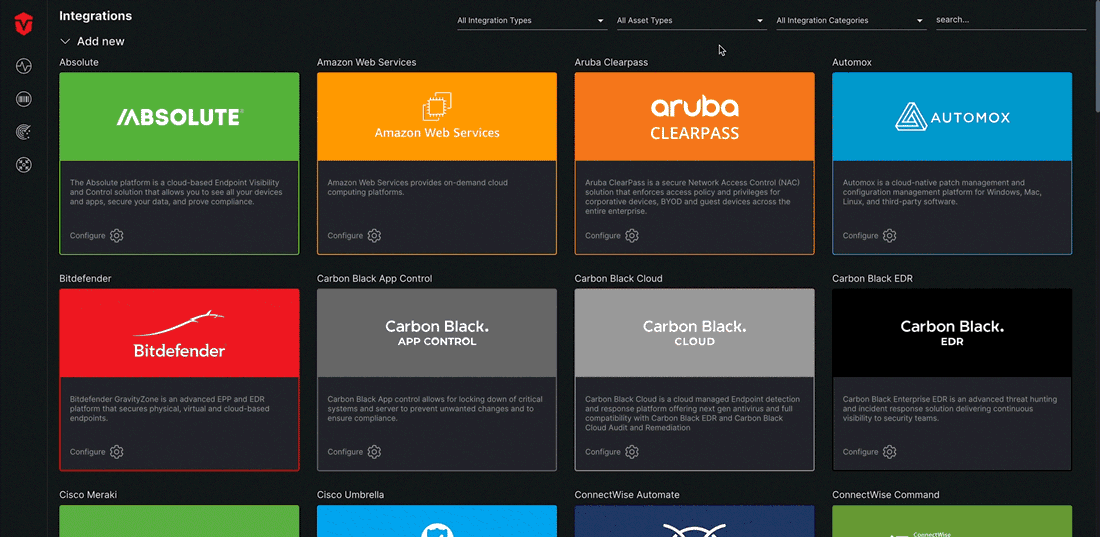1100x537 pixels.
Task: Click the Cisco Umbrella card banner
Action: click(x=436, y=521)
